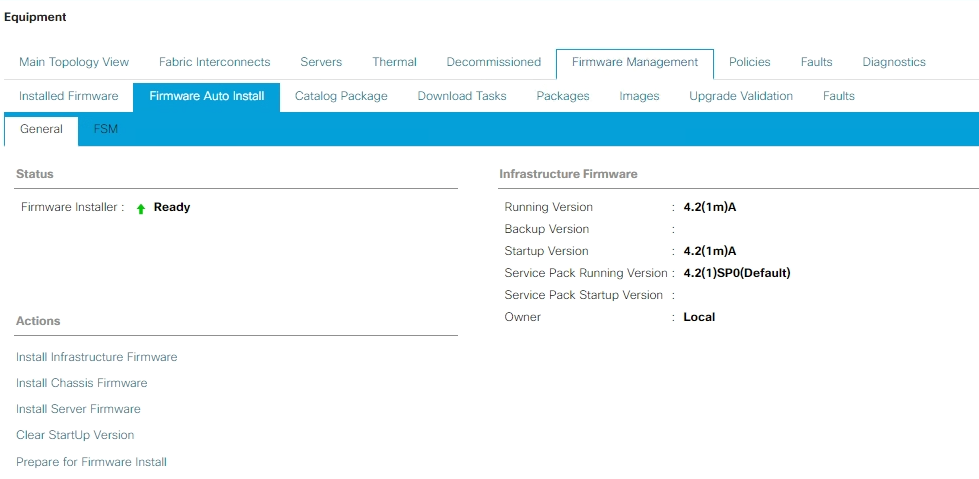Open the Servers tab
Image resolution: width=979 pixels, height=479 pixels.
tap(321, 62)
